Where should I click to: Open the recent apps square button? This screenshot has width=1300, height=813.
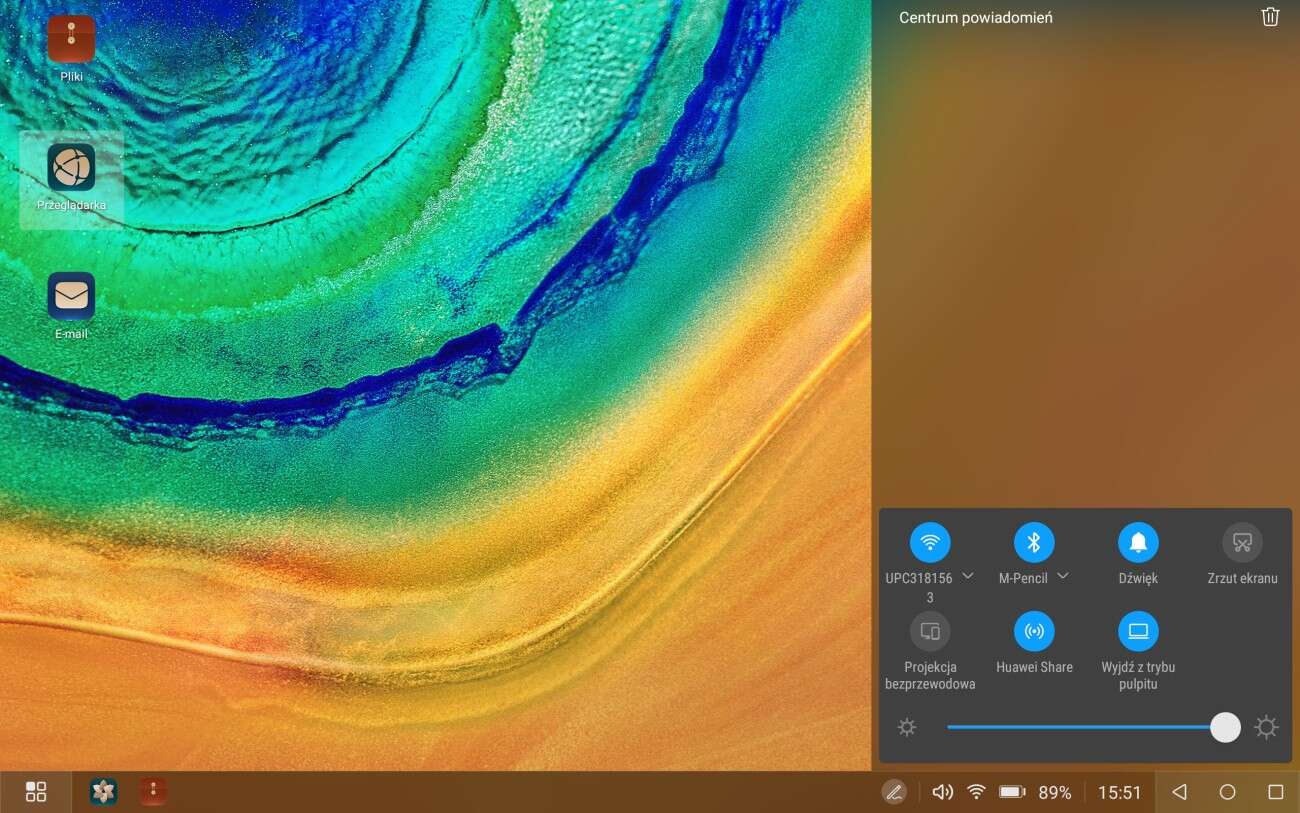1275,791
